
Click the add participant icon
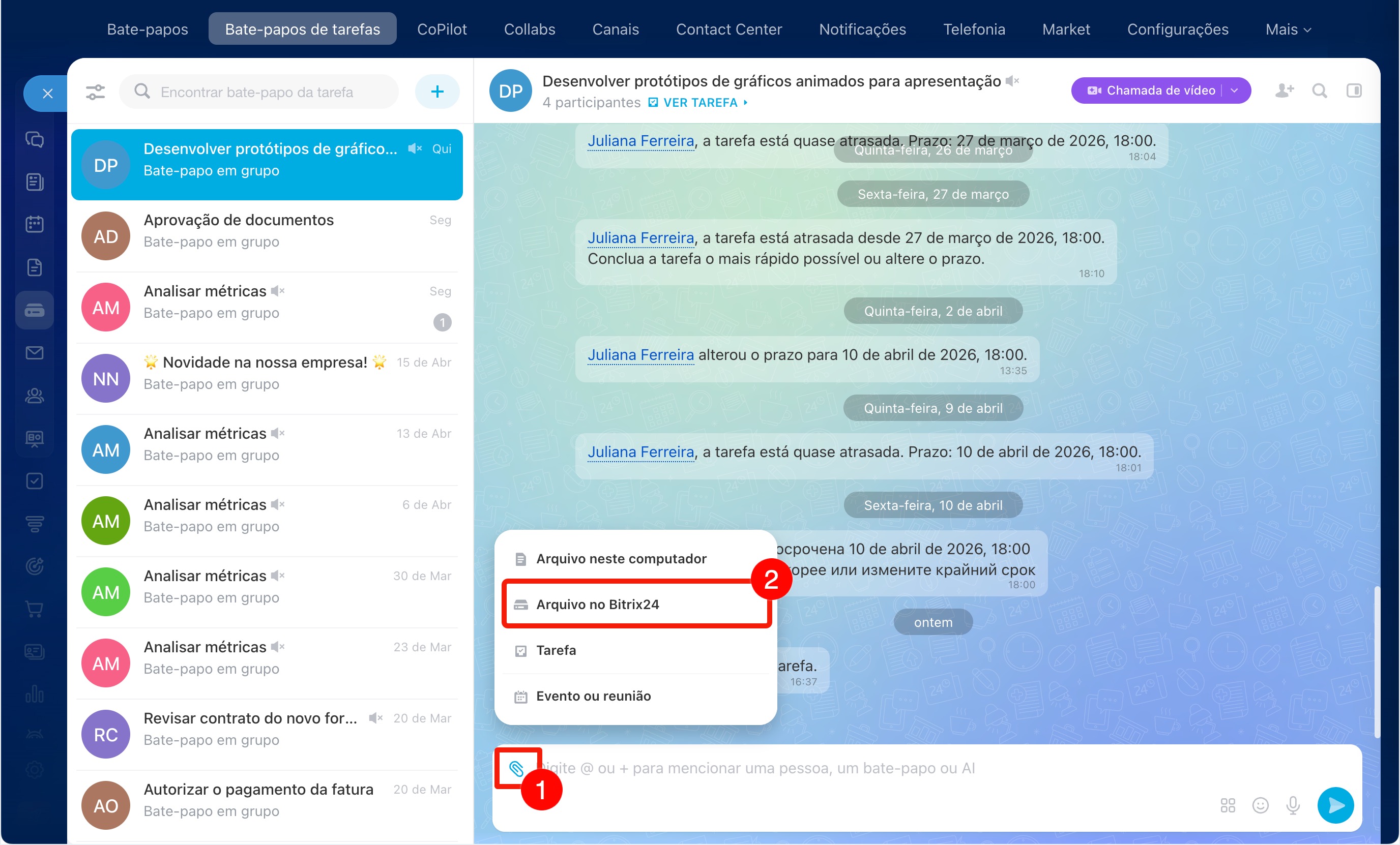pyautogui.click(x=1284, y=91)
